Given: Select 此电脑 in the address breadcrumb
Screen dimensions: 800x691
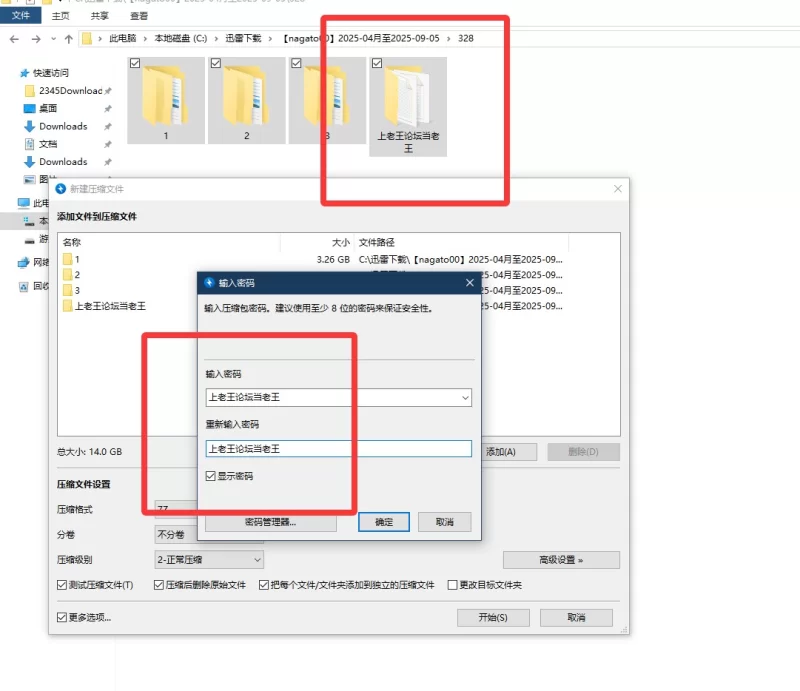Looking at the screenshot, I should (122, 38).
